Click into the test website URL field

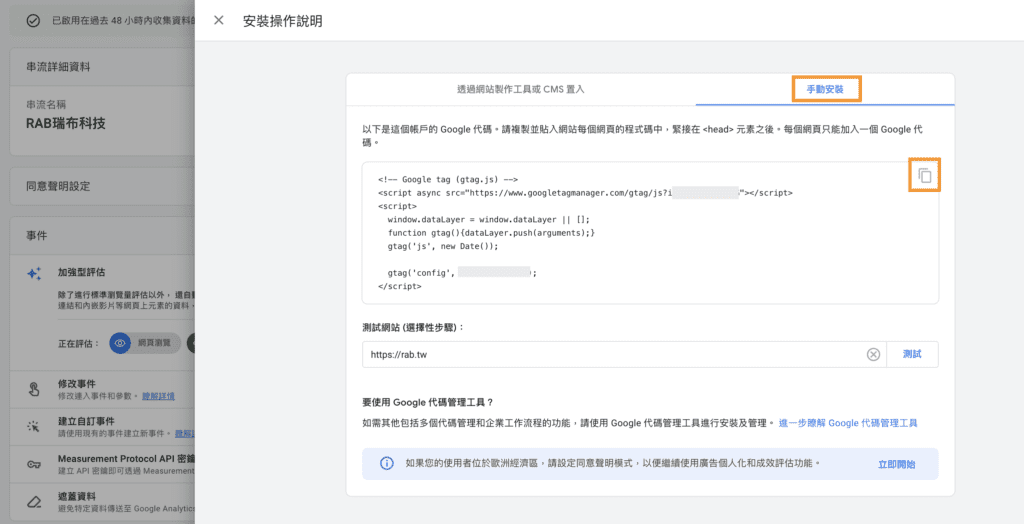[610, 354]
